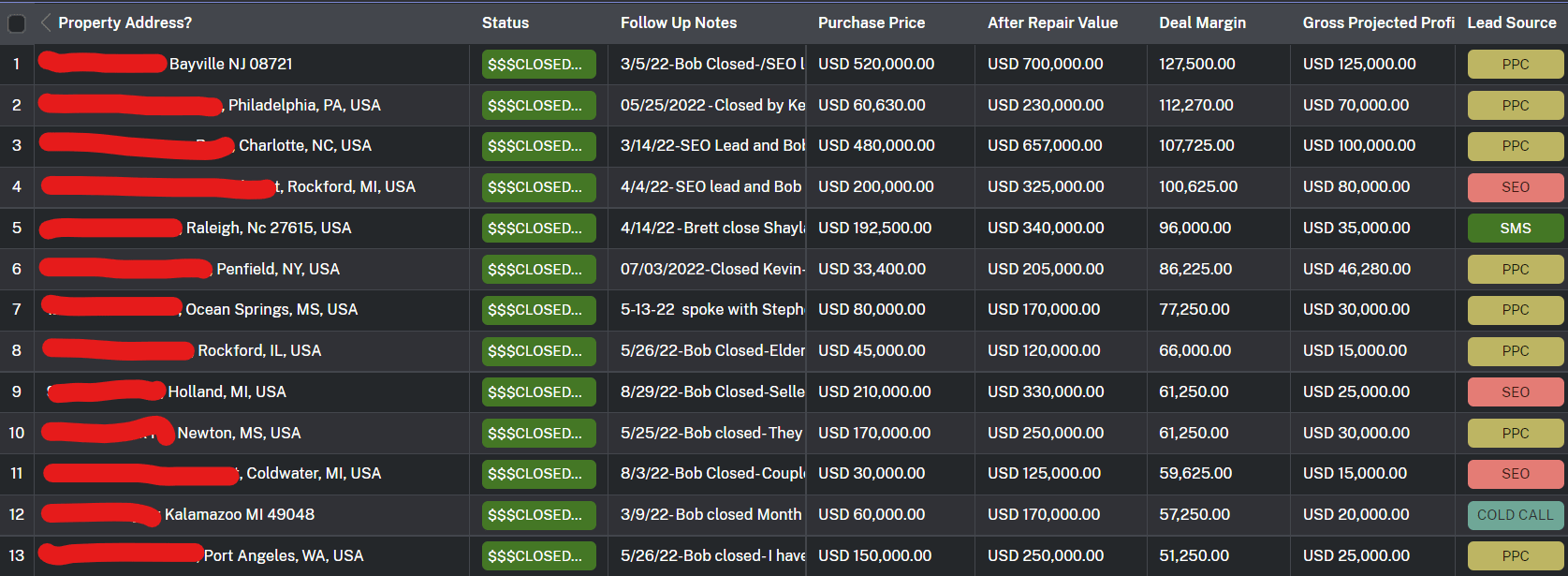Sort by the Status column header
The width and height of the screenshot is (1568, 576).
(x=506, y=22)
